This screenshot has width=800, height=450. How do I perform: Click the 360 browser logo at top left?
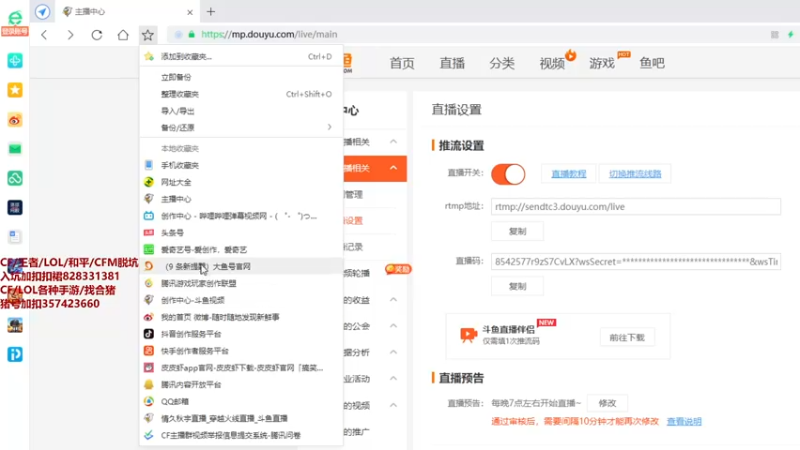[15, 17]
